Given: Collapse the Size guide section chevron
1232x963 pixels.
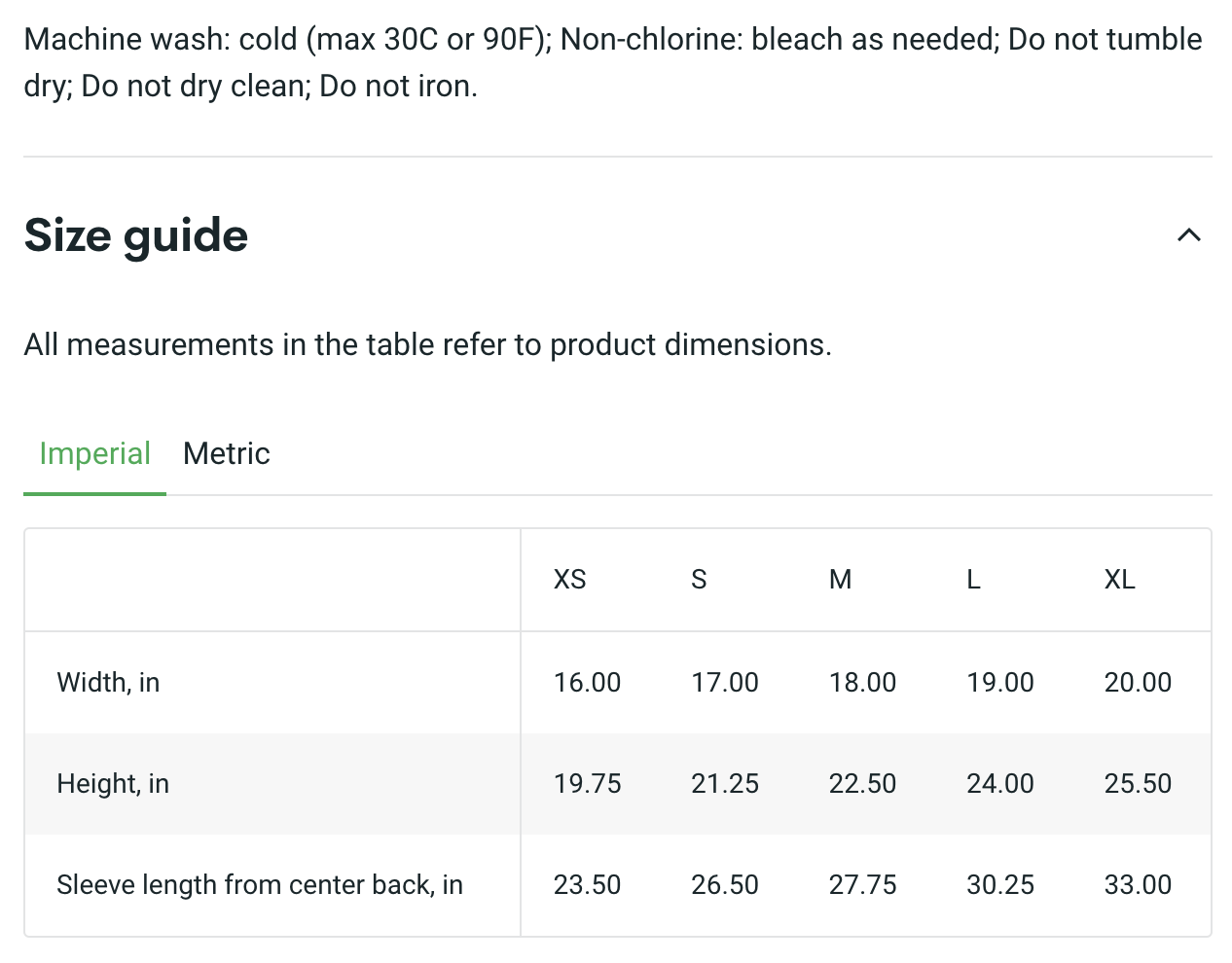Looking at the screenshot, I should [x=1188, y=234].
